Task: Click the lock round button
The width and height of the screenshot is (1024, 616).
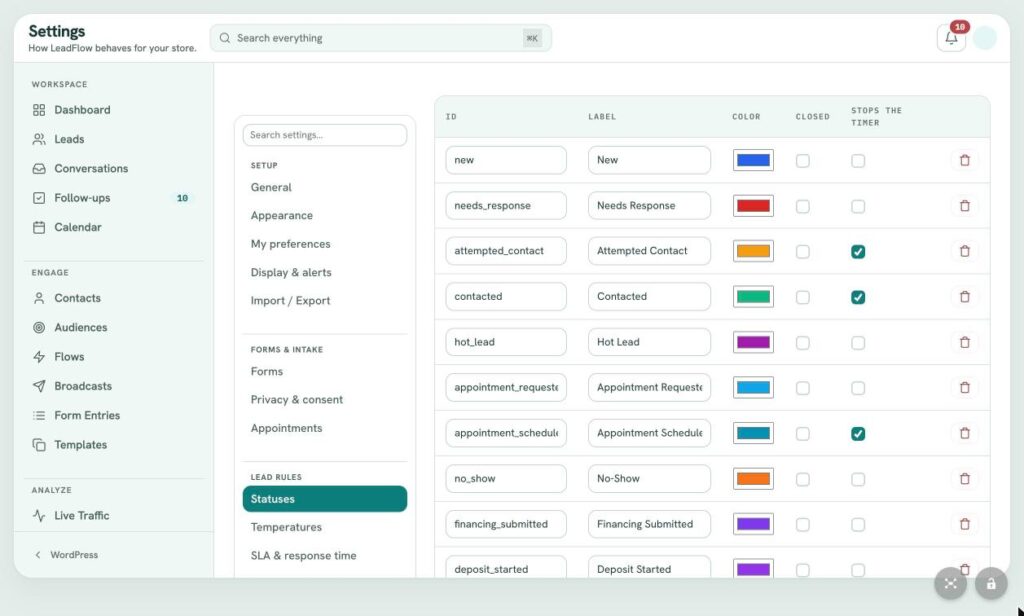Action: 991,583
